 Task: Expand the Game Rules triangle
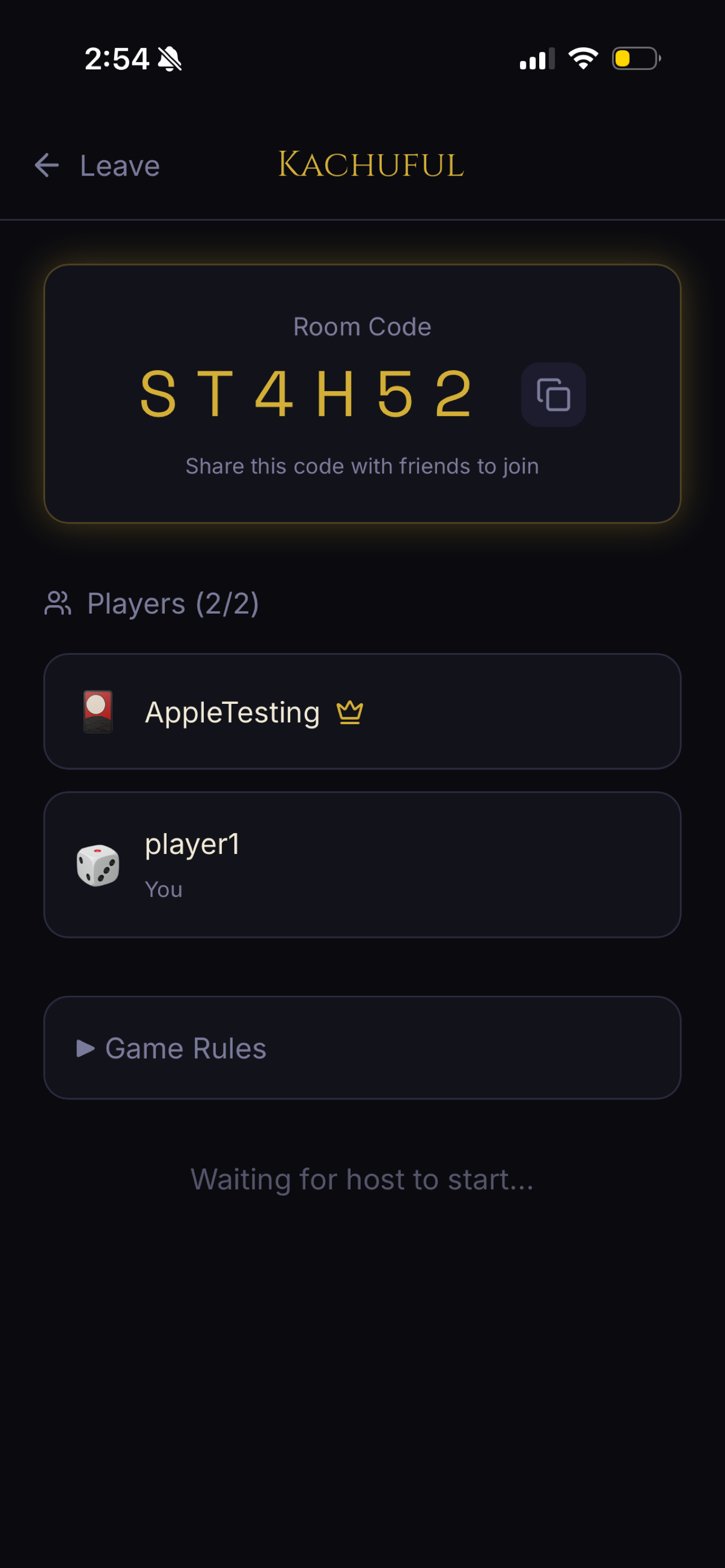[85, 1048]
